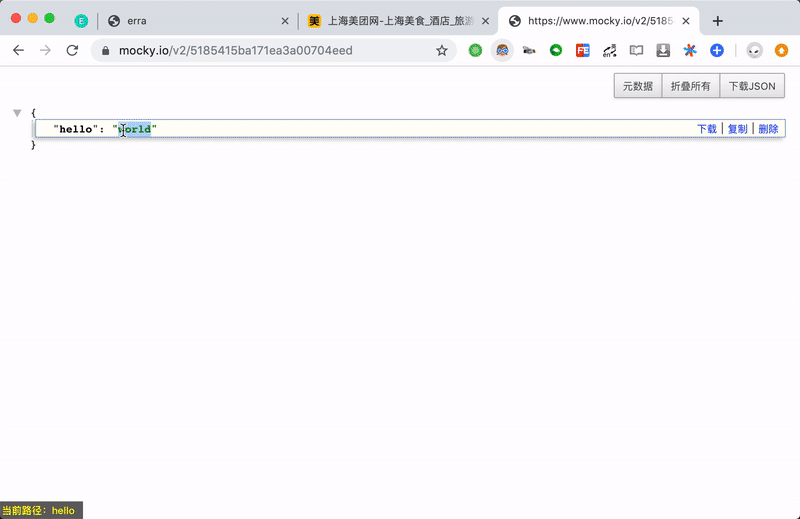
Task: Go back to previous page
Action: [x=18, y=50]
